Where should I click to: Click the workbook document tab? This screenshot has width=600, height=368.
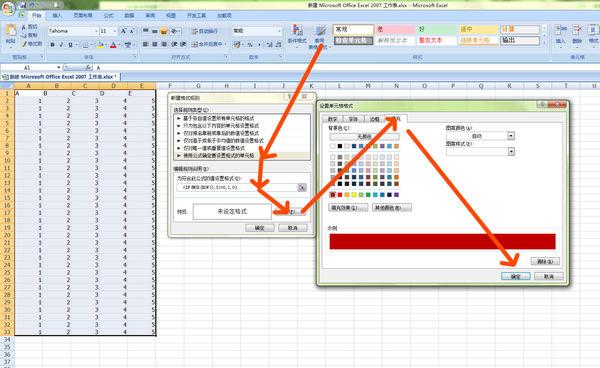(x=61, y=77)
